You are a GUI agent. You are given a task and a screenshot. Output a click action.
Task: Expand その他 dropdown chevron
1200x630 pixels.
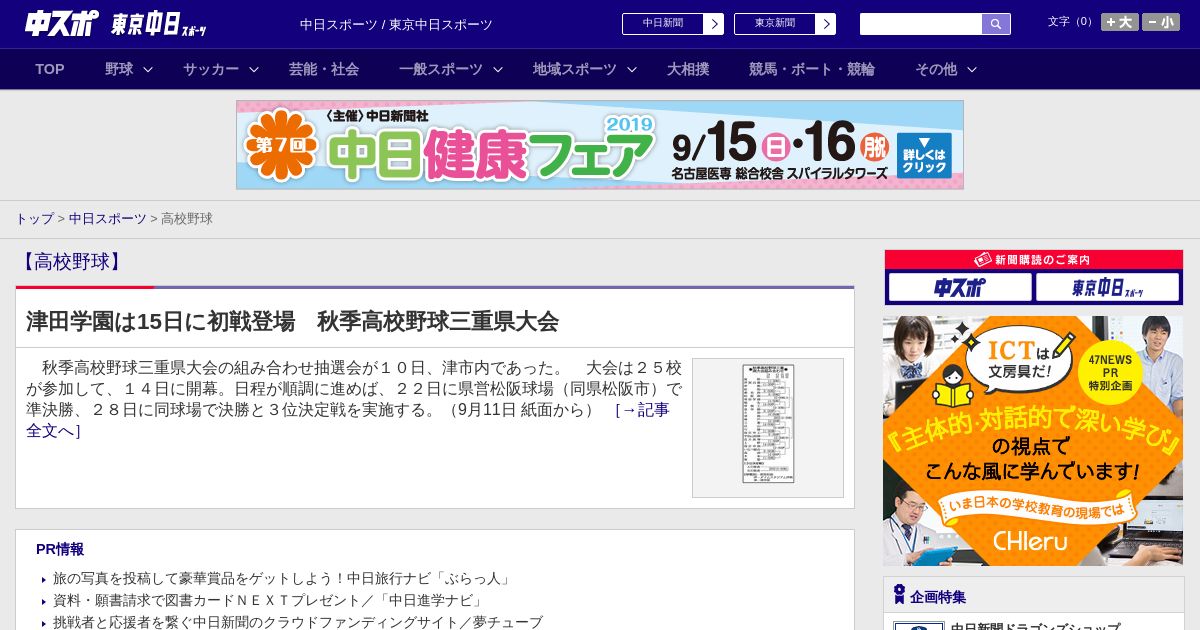point(972,69)
